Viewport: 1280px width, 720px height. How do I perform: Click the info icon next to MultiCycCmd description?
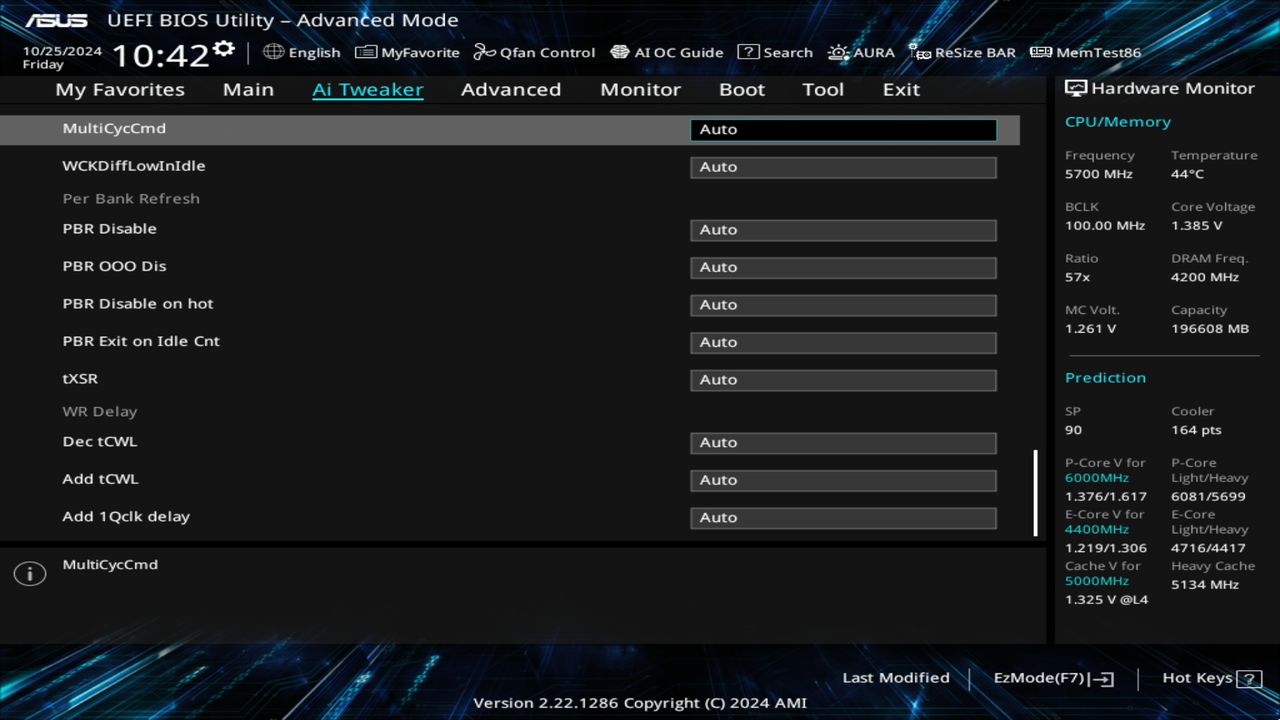tap(29, 573)
